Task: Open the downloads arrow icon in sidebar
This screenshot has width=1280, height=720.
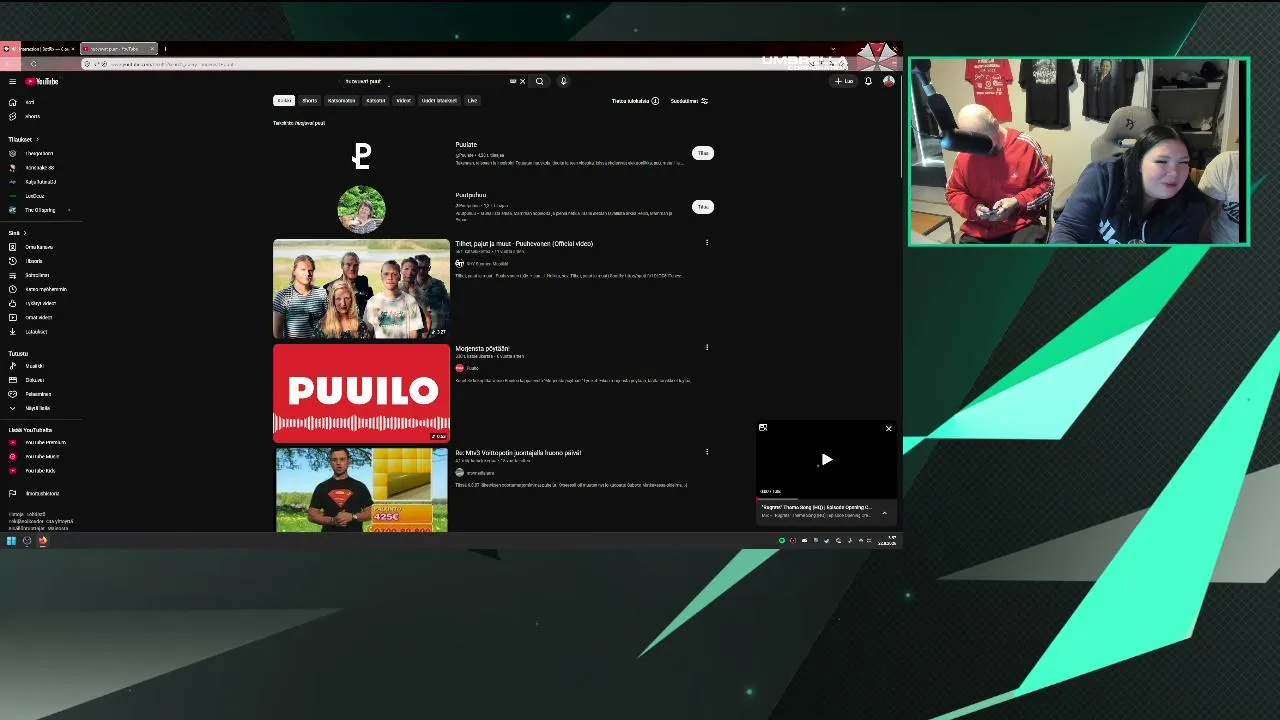Action: point(12,331)
